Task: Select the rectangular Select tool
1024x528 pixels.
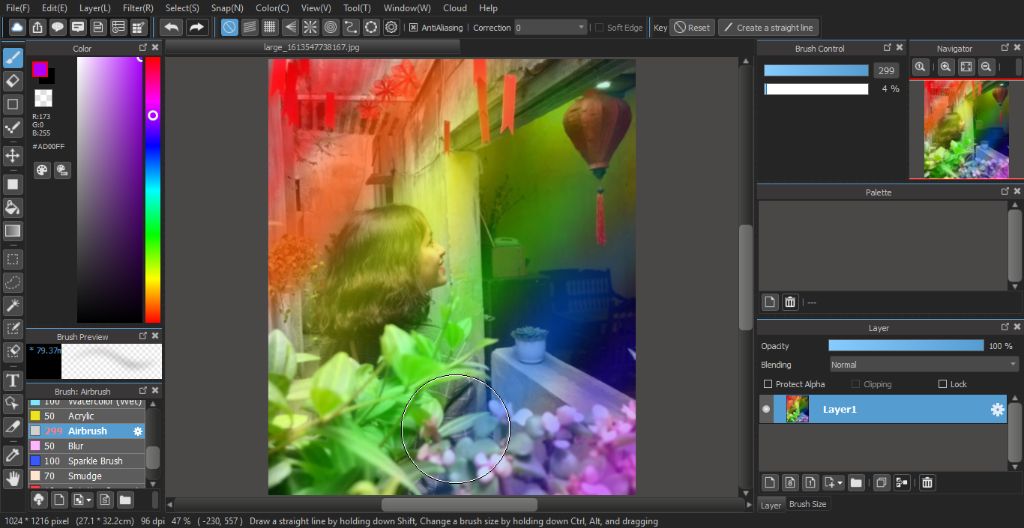Action: click(x=13, y=259)
